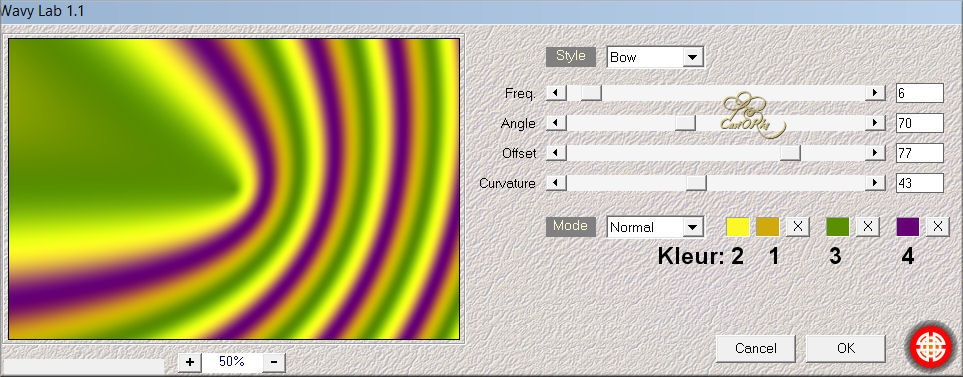The image size is (963, 377).
Task: Click the Angle slider left arrow
Action: coord(556,123)
